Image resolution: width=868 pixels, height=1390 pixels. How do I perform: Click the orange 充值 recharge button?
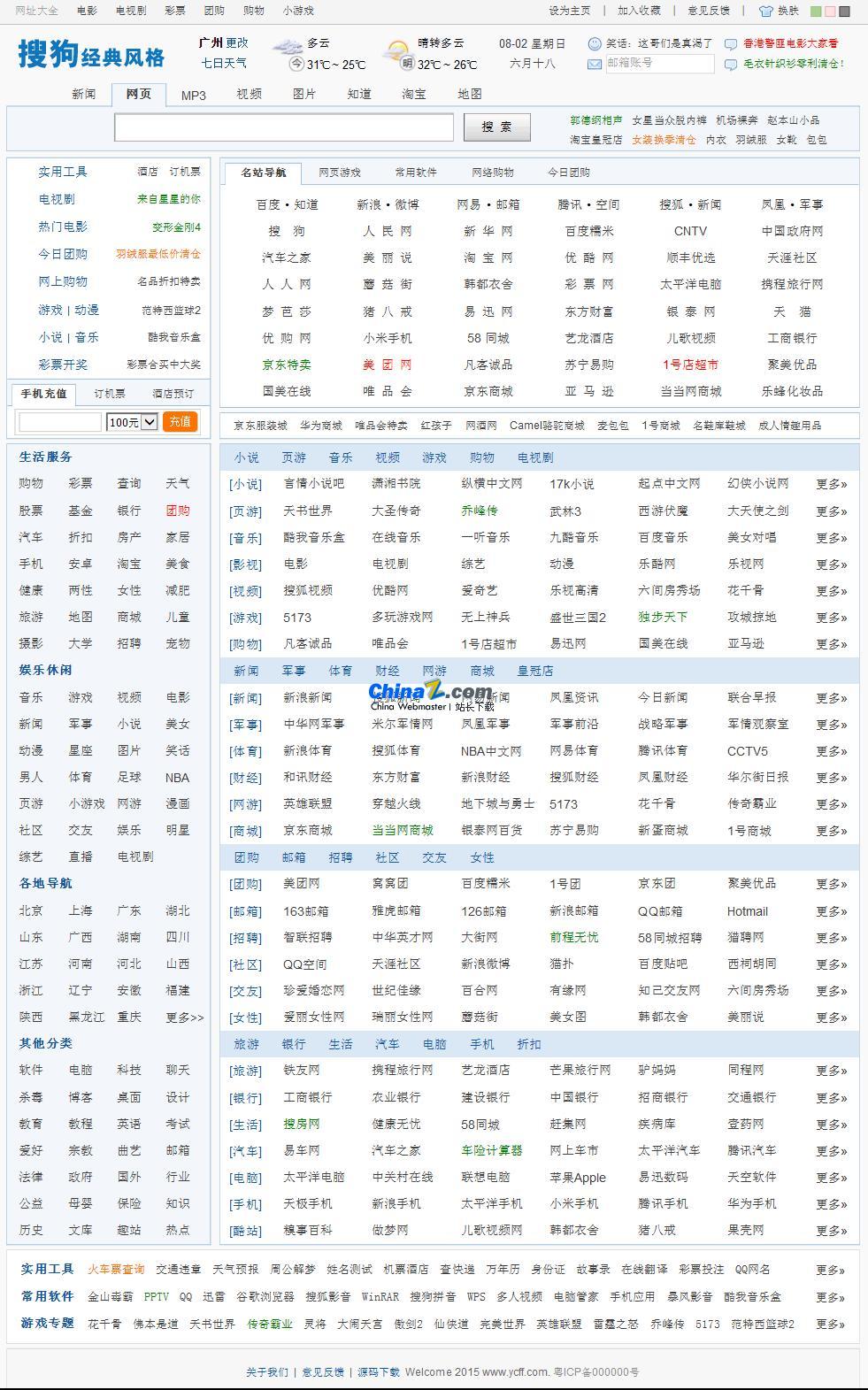point(181,422)
